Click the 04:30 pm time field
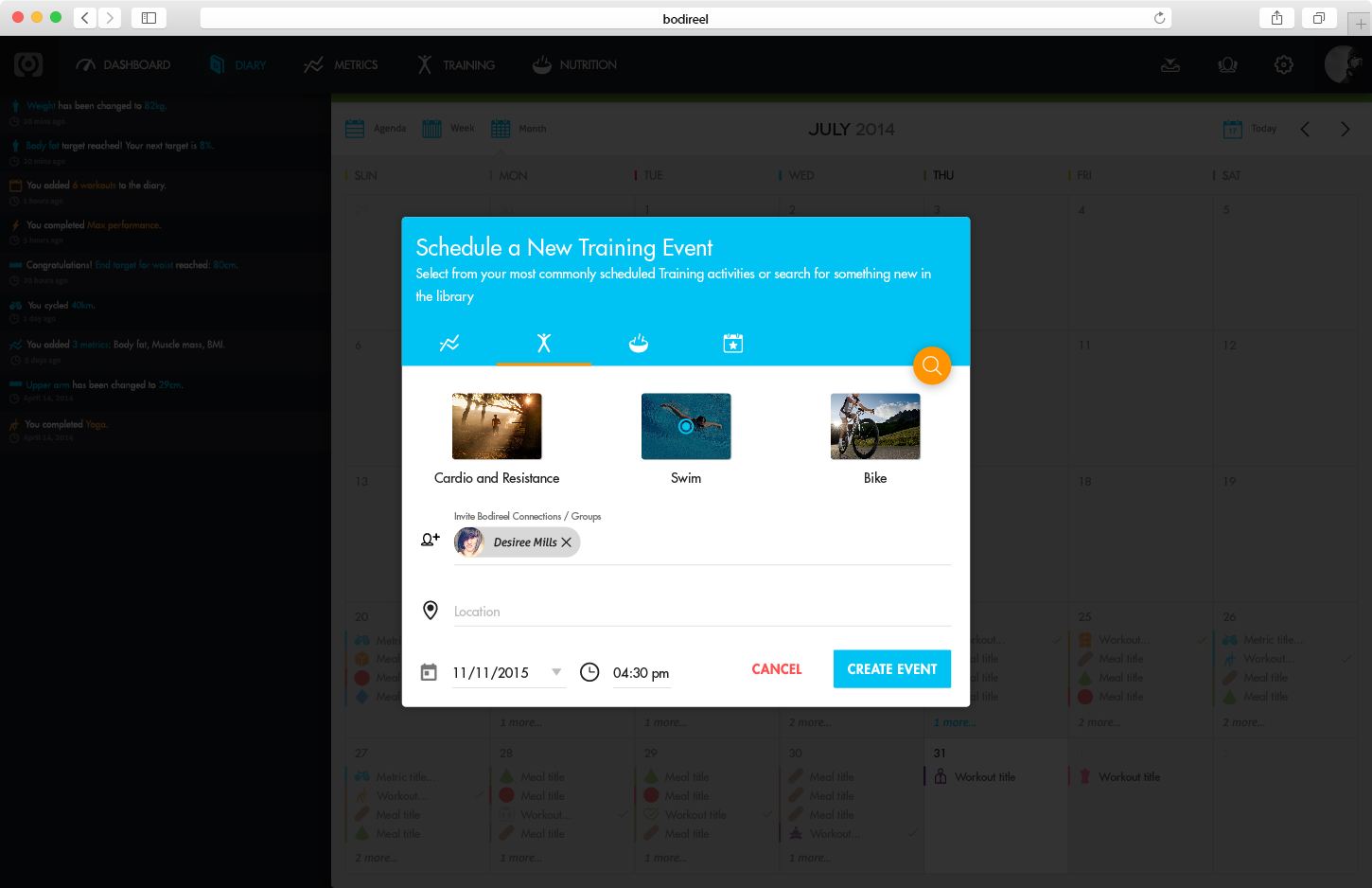 [642, 673]
